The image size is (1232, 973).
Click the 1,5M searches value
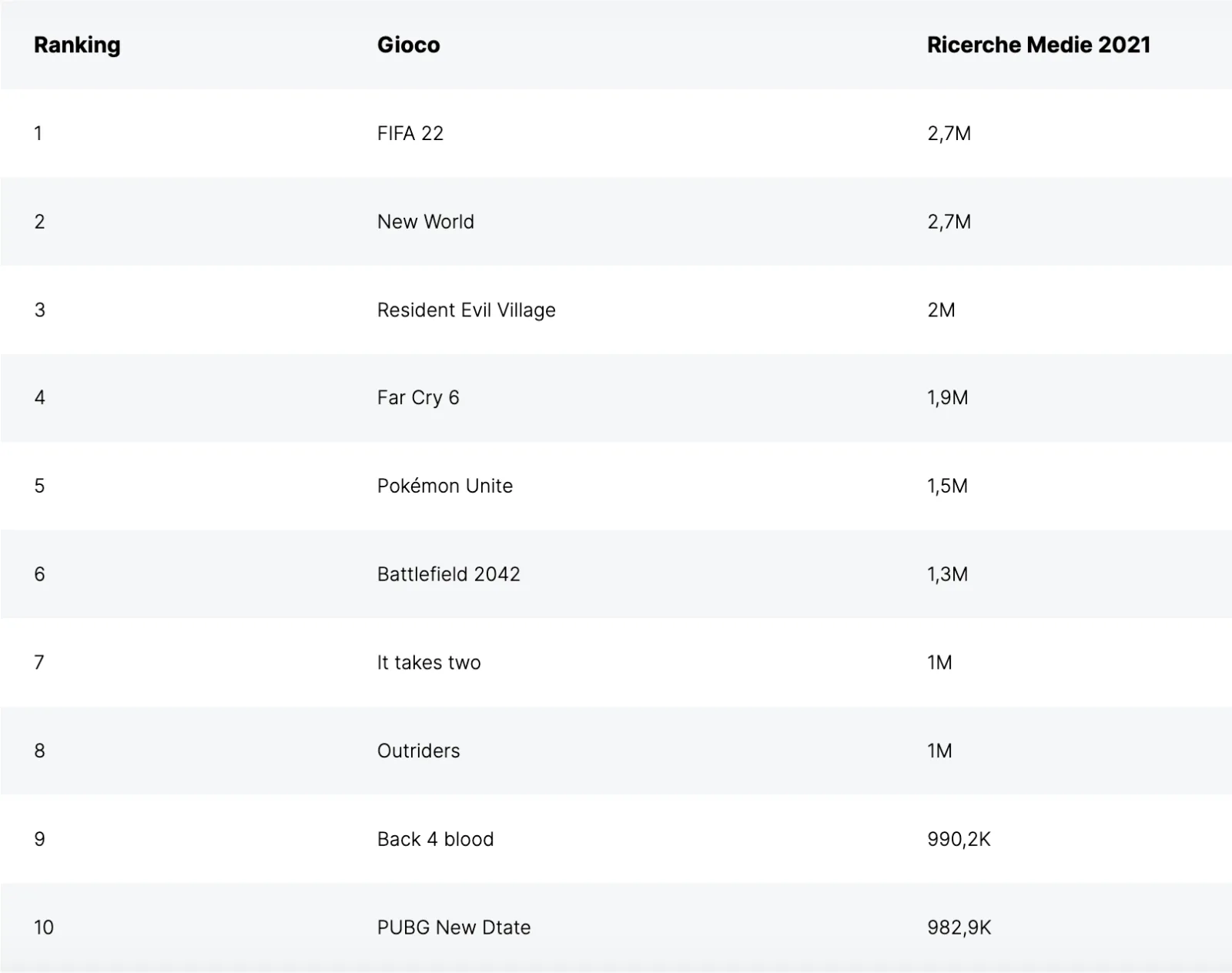947,486
